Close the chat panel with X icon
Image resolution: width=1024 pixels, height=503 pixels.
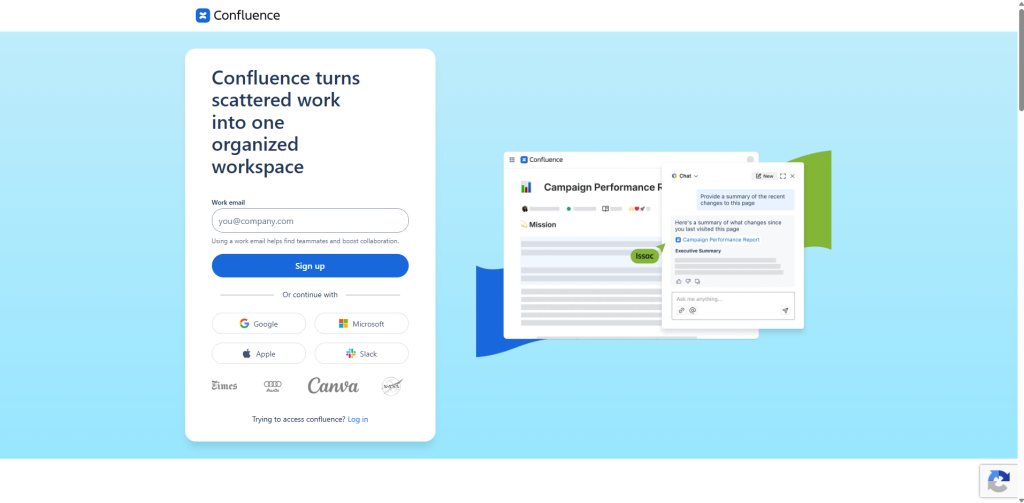coord(792,176)
